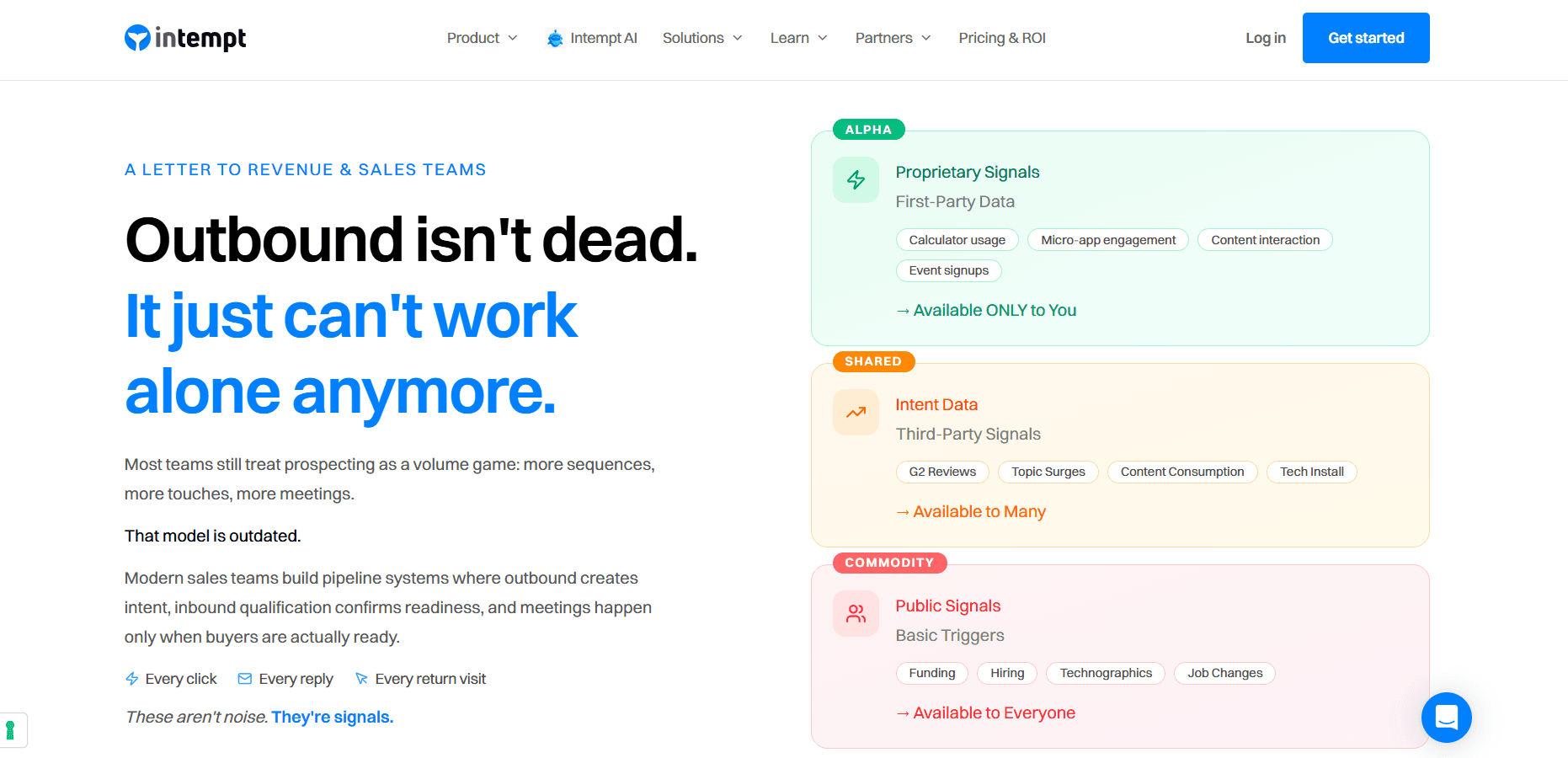Click the Intempt AI robot icon
1568x758 pixels.
(554, 39)
